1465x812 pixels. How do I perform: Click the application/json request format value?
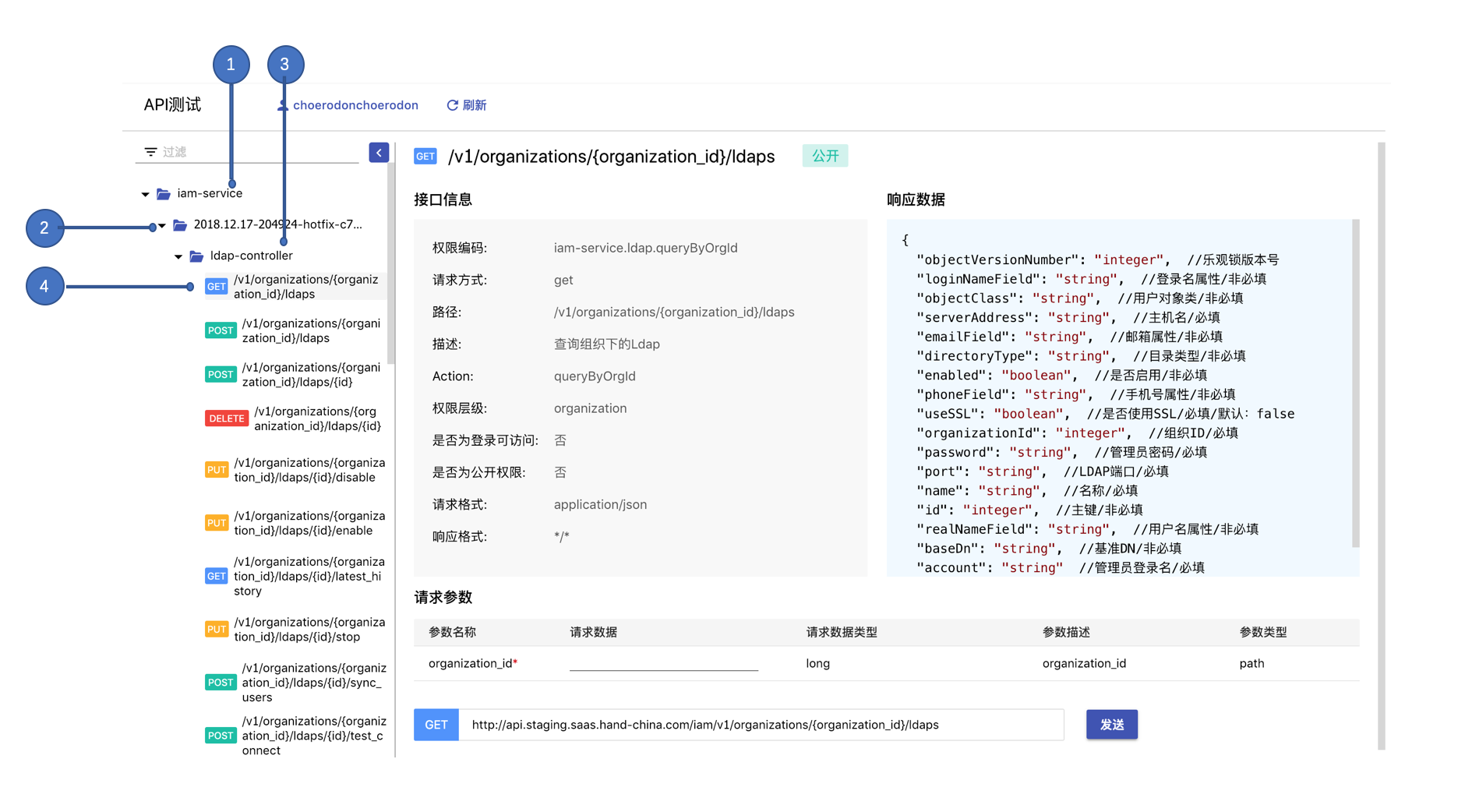pyautogui.click(x=601, y=504)
